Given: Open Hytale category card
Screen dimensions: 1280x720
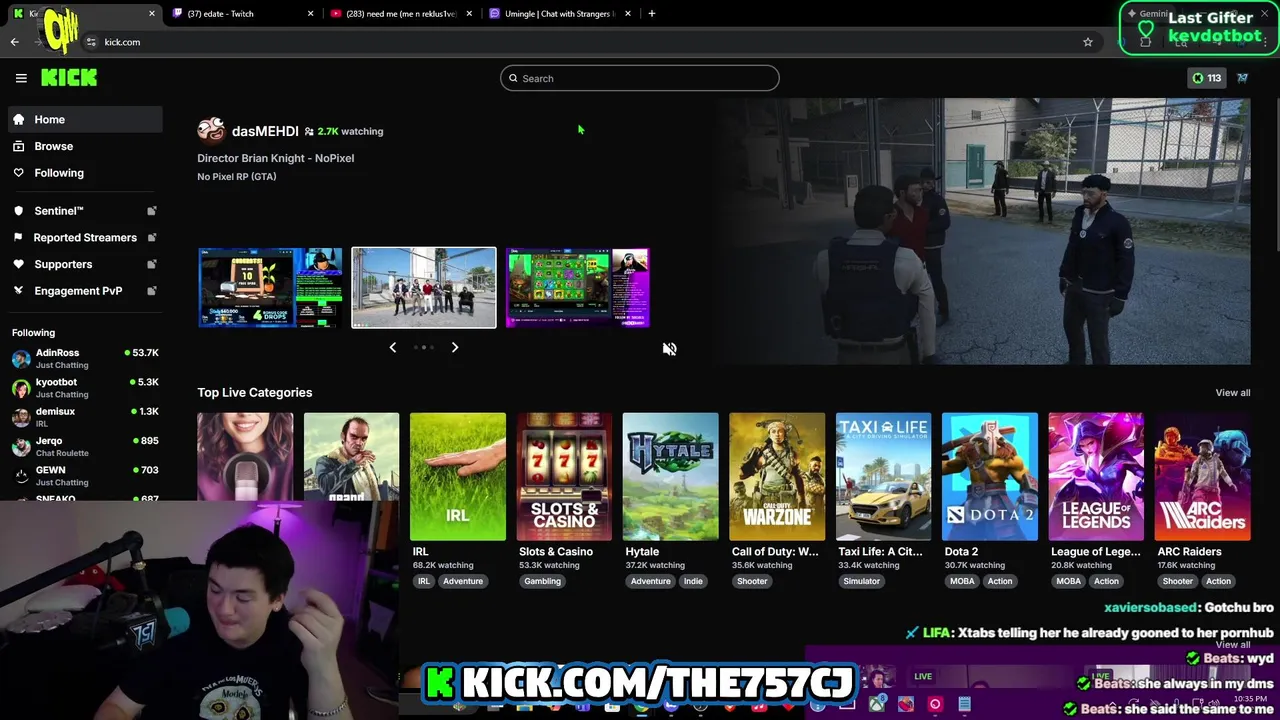Looking at the screenshot, I should click(670, 477).
